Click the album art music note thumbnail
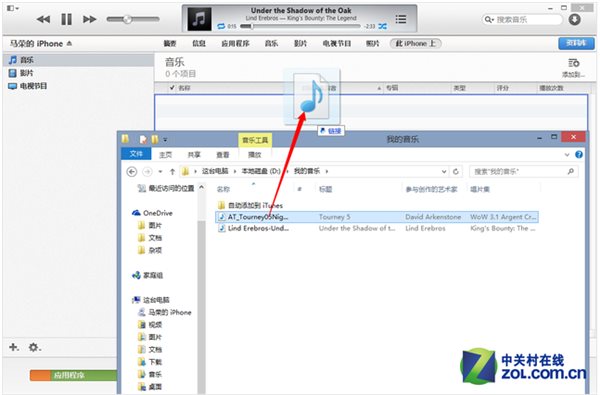The image size is (600, 395). [199, 19]
